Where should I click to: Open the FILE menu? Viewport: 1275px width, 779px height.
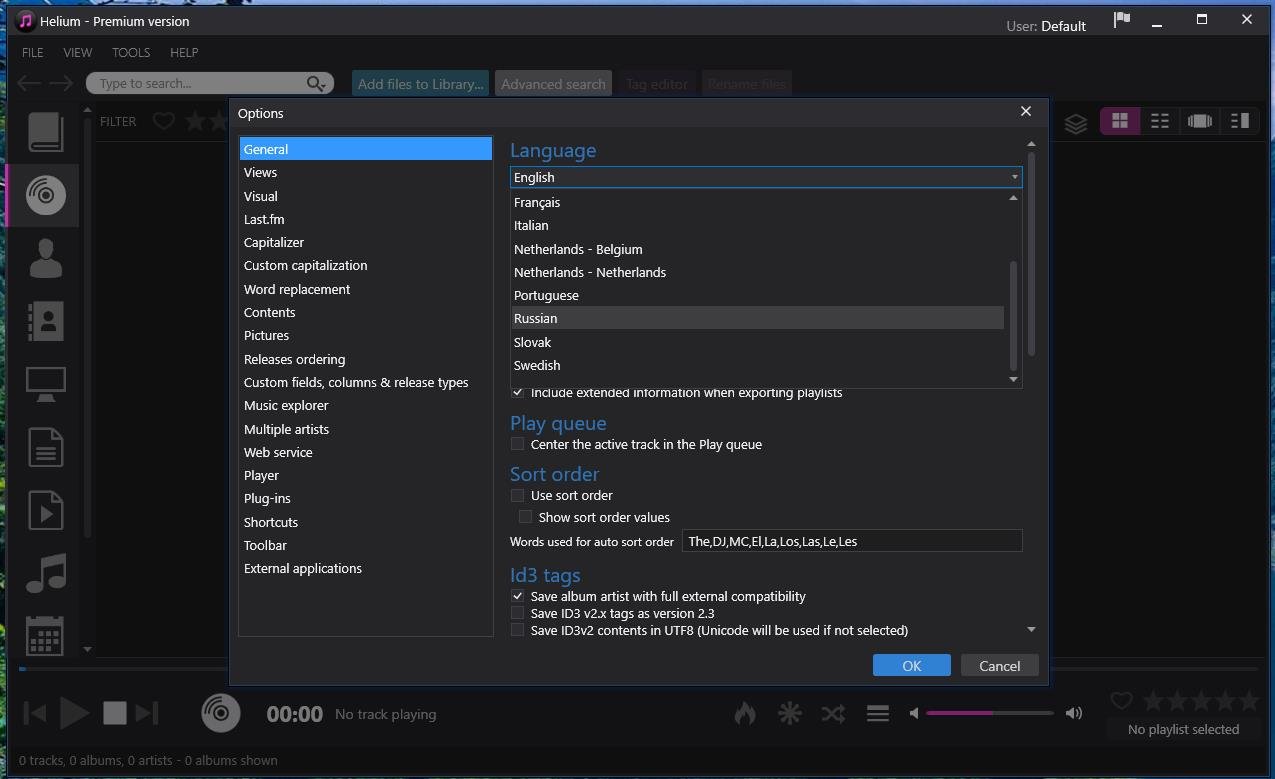[x=32, y=52]
